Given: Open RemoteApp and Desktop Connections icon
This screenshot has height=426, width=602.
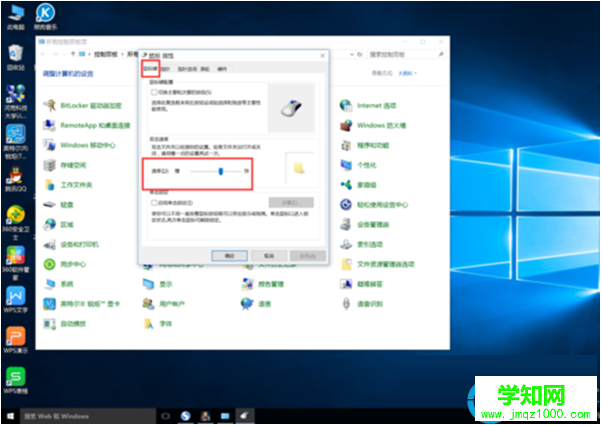Looking at the screenshot, I should coord(49,125).
